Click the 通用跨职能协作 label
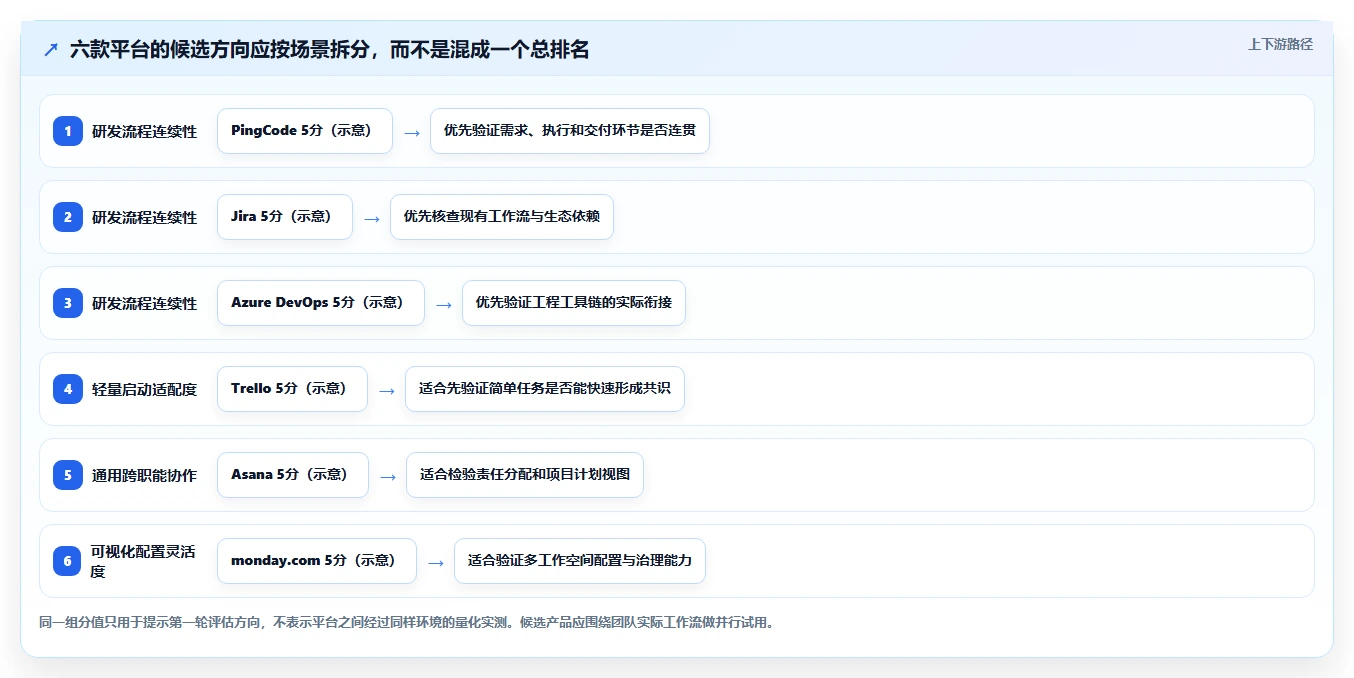Viewport: 1354px width, 678px height. click(x=144, y=476)
